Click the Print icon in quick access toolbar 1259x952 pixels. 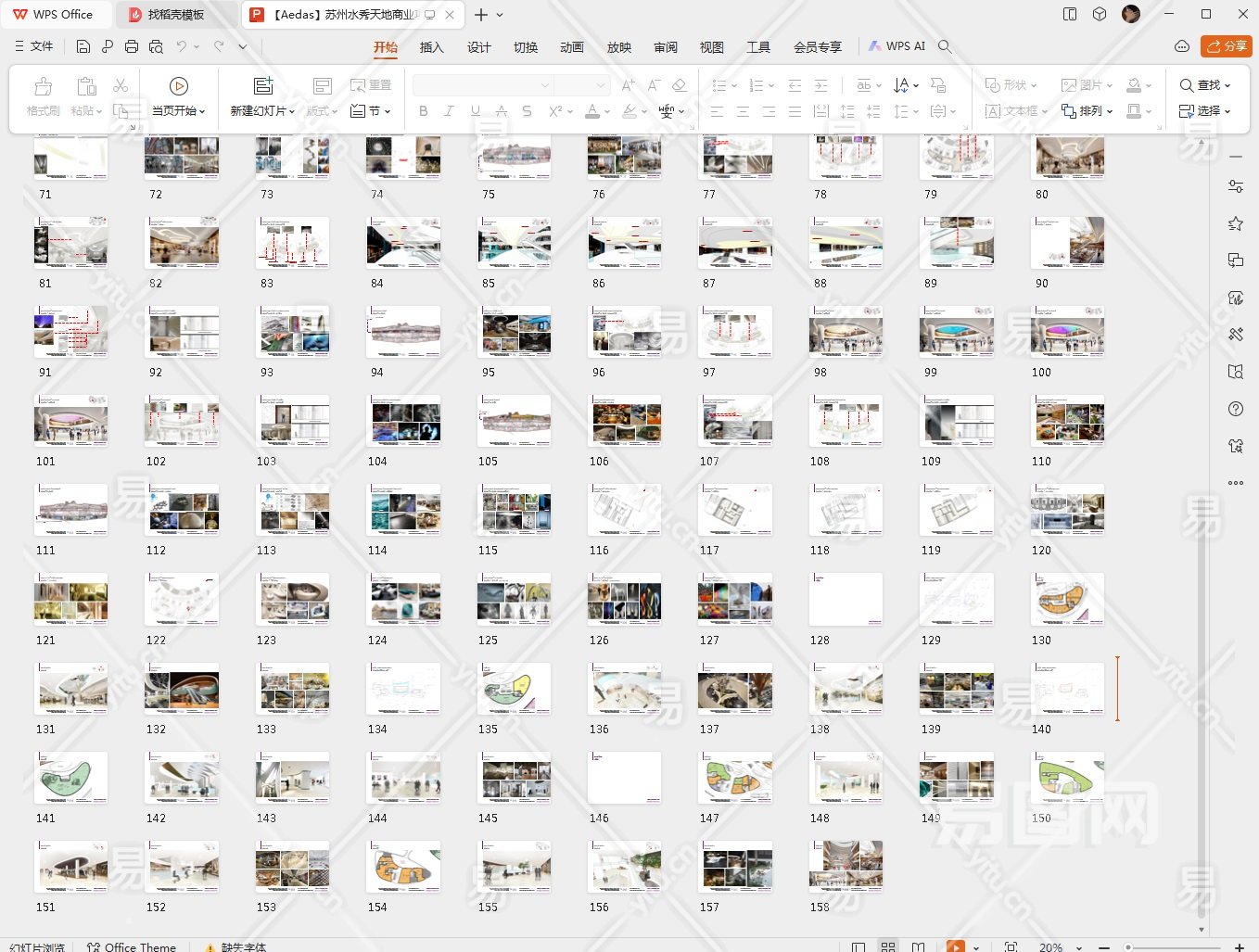tap(132, 46)
